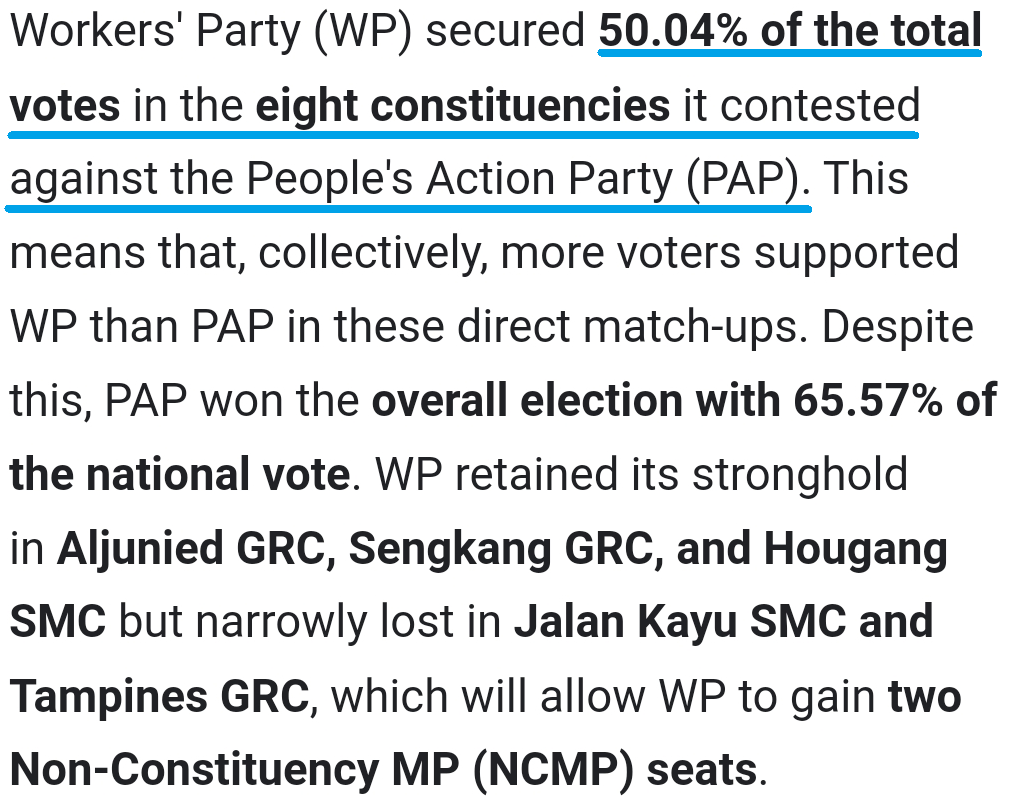Image resolution: width=1011 pixels, height=801 pixels.
Task: Click the bold word "two" before NCMP
Action: [x=925, y=697]
